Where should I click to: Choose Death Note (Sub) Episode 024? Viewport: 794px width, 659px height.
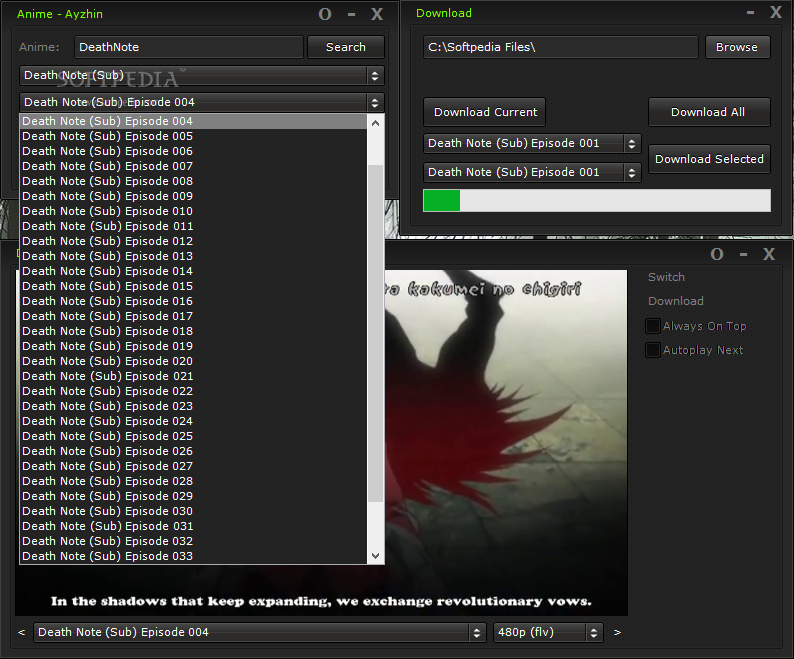click(x=193, y=421)
